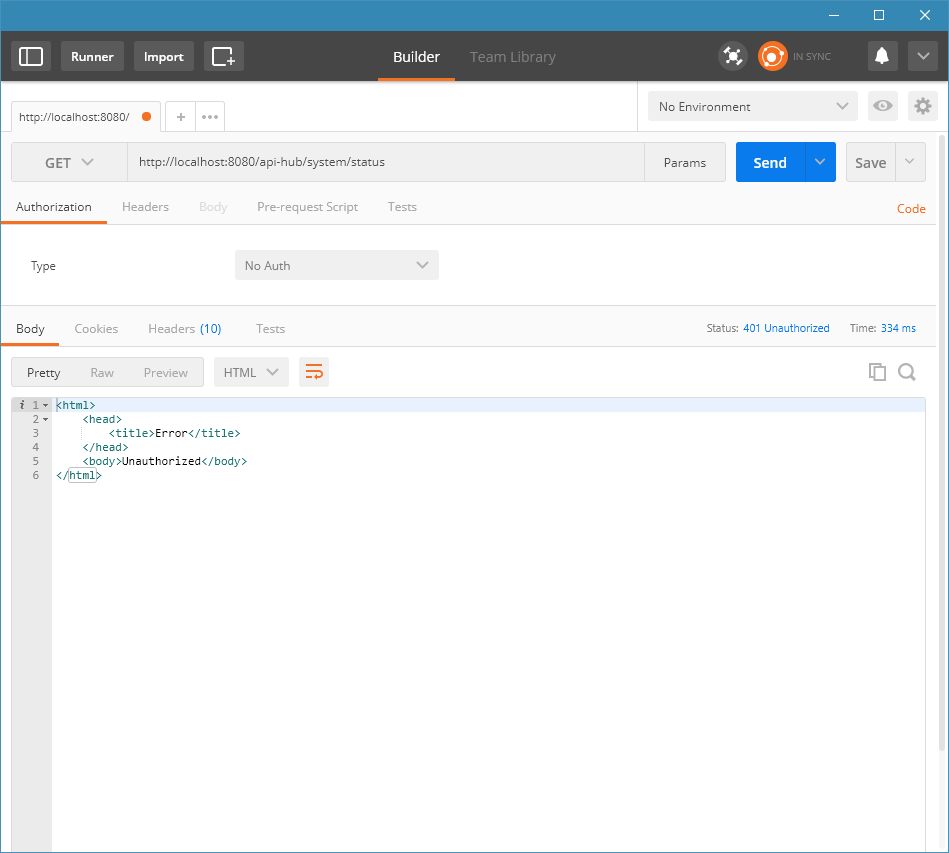Open the header dropdown chevron menu
This screenshot has height=853, width=949.
point(922,56)
